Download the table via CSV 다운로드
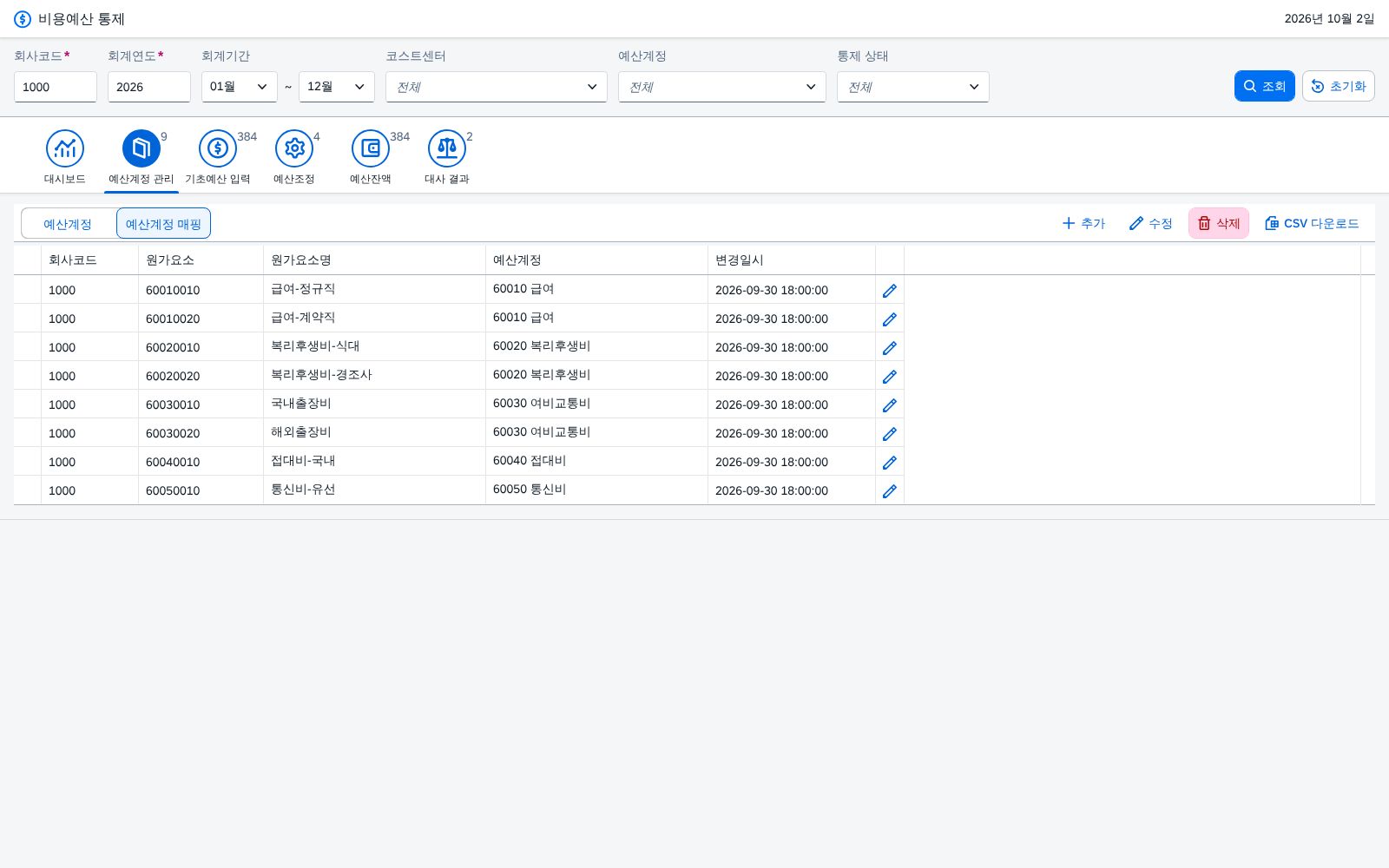The height and width of the screenshot is (868, 1389). [x=1312, y=223]
